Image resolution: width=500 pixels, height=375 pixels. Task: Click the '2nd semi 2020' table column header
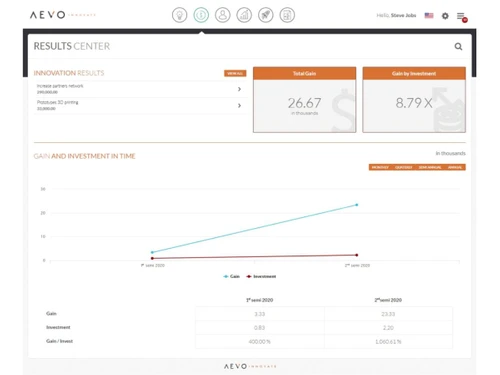388,300
